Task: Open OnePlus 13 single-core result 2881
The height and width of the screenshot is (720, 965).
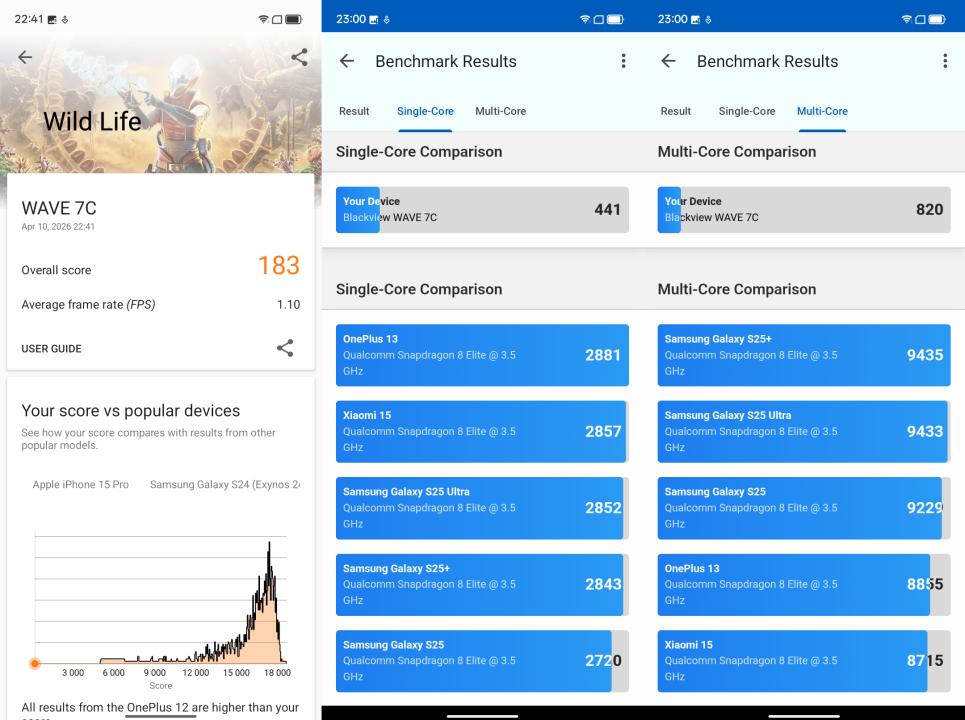Action: pos(482,355)
